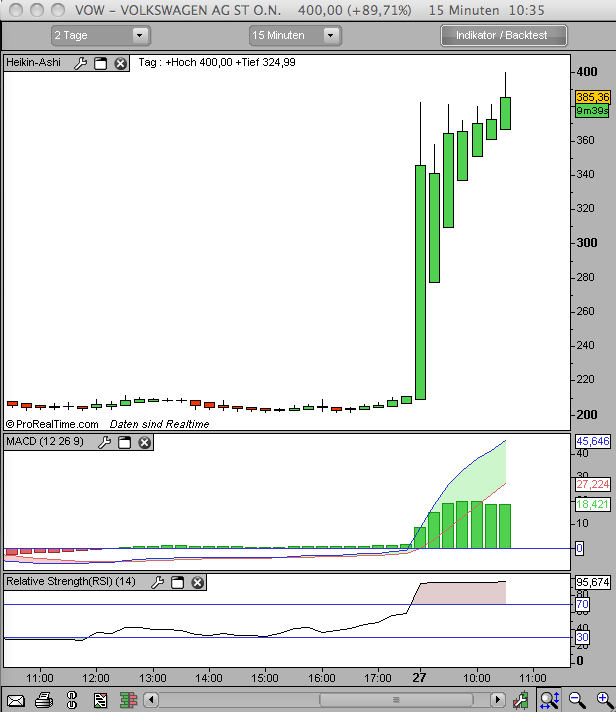Click the RSI value 95,674 label
Screen dimensions: 616x712
[593, 582]
